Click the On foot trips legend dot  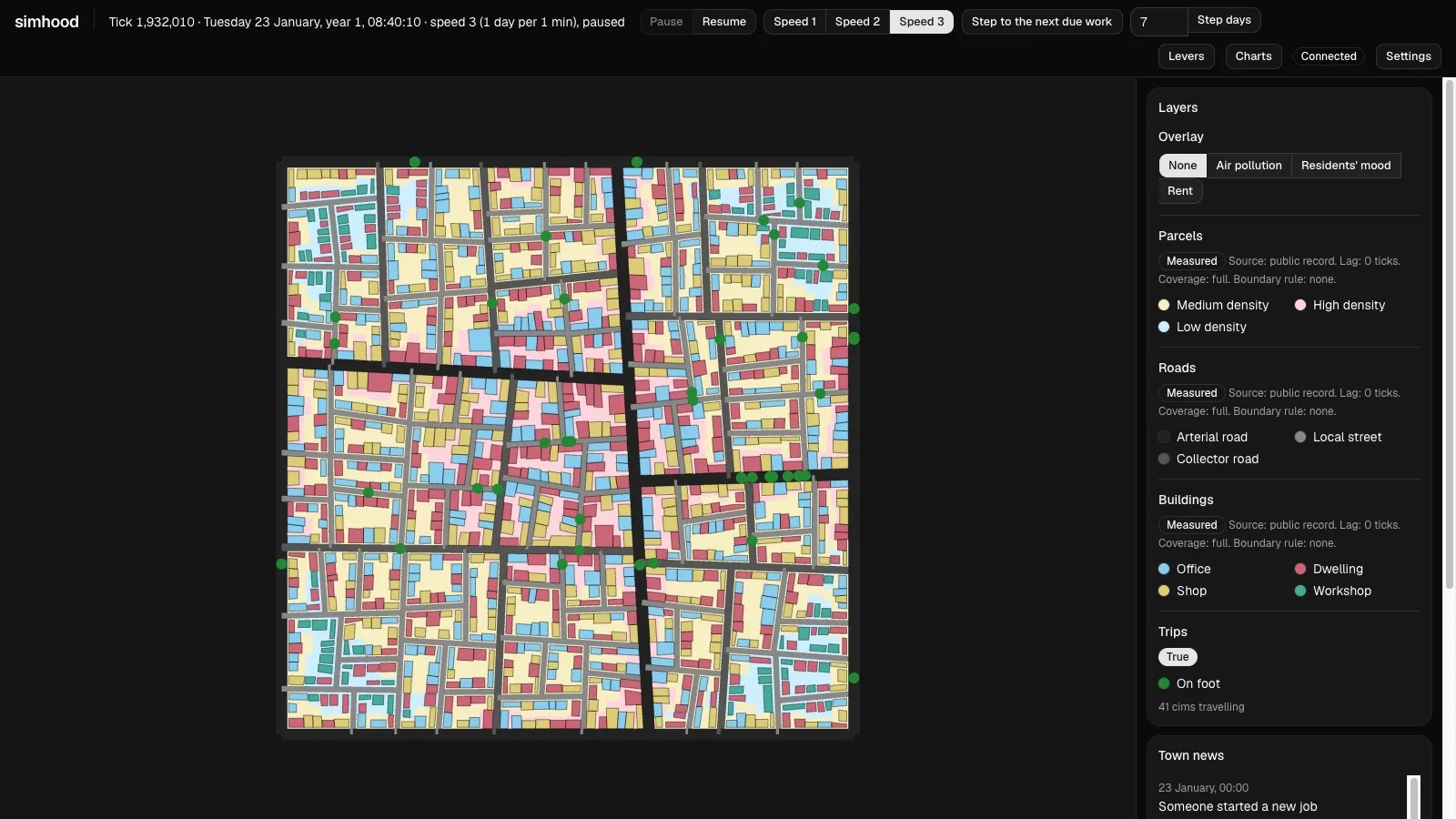(x=1164, y=684)
